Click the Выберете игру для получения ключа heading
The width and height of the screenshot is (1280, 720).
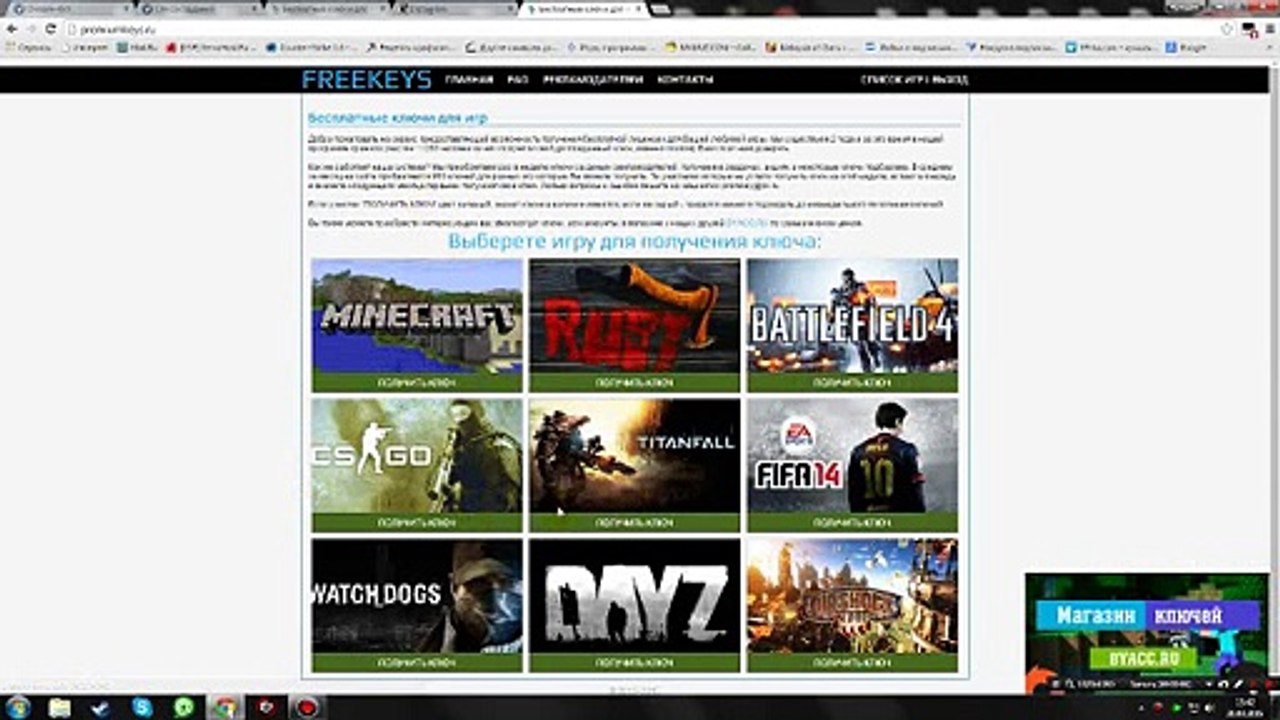coord(635,242)
